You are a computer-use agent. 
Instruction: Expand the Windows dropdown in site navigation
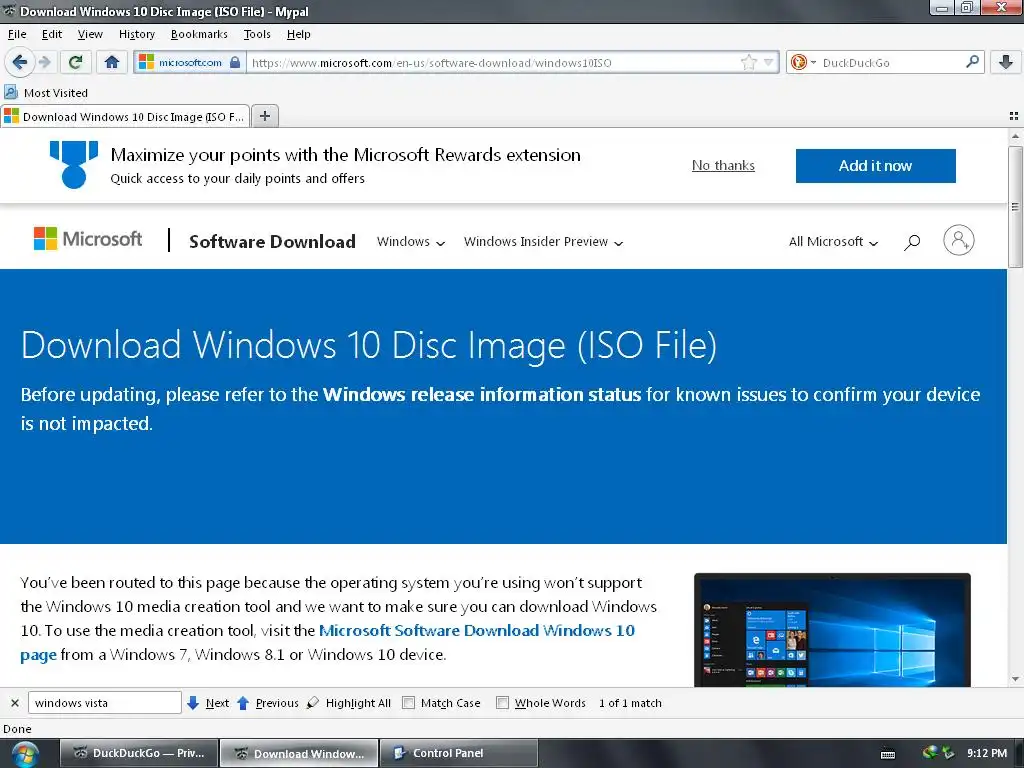(x=411, y=242)
